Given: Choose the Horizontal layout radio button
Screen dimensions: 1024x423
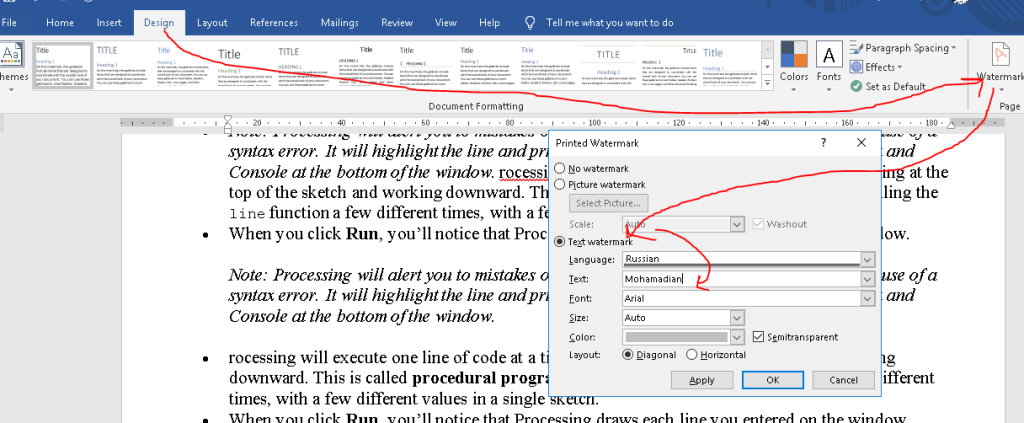Looking at the screenshot, I should point(692,355).
